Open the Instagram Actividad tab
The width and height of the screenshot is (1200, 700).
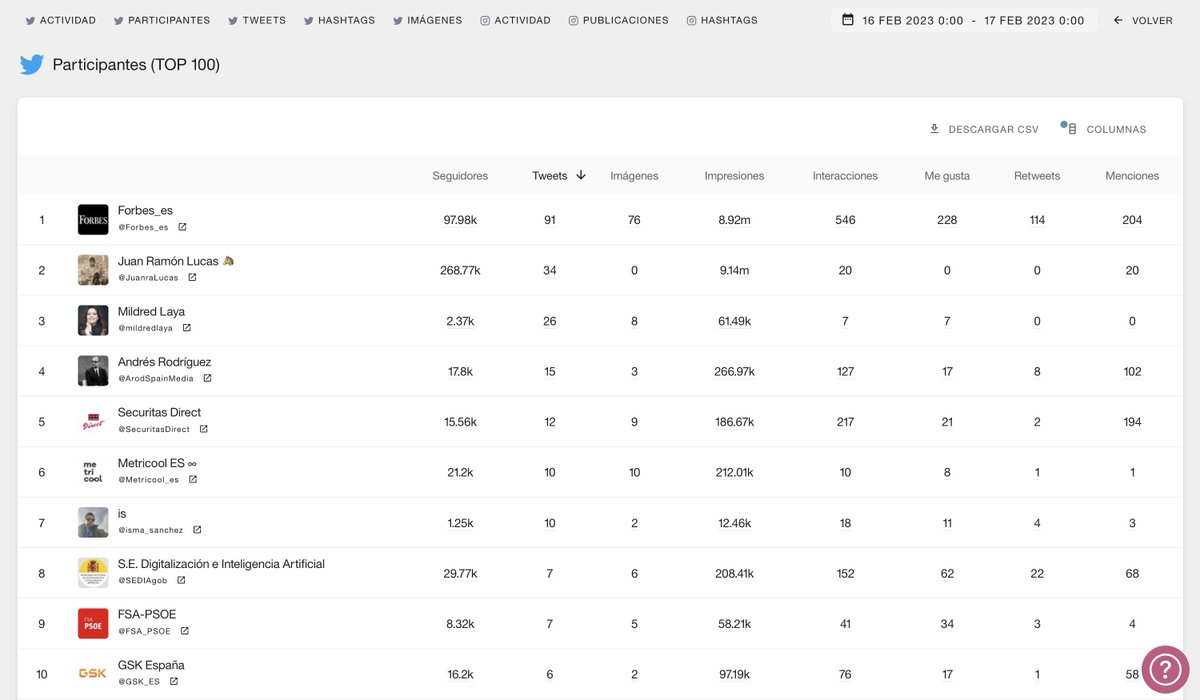pyautogui.click(x=515, y=20)
